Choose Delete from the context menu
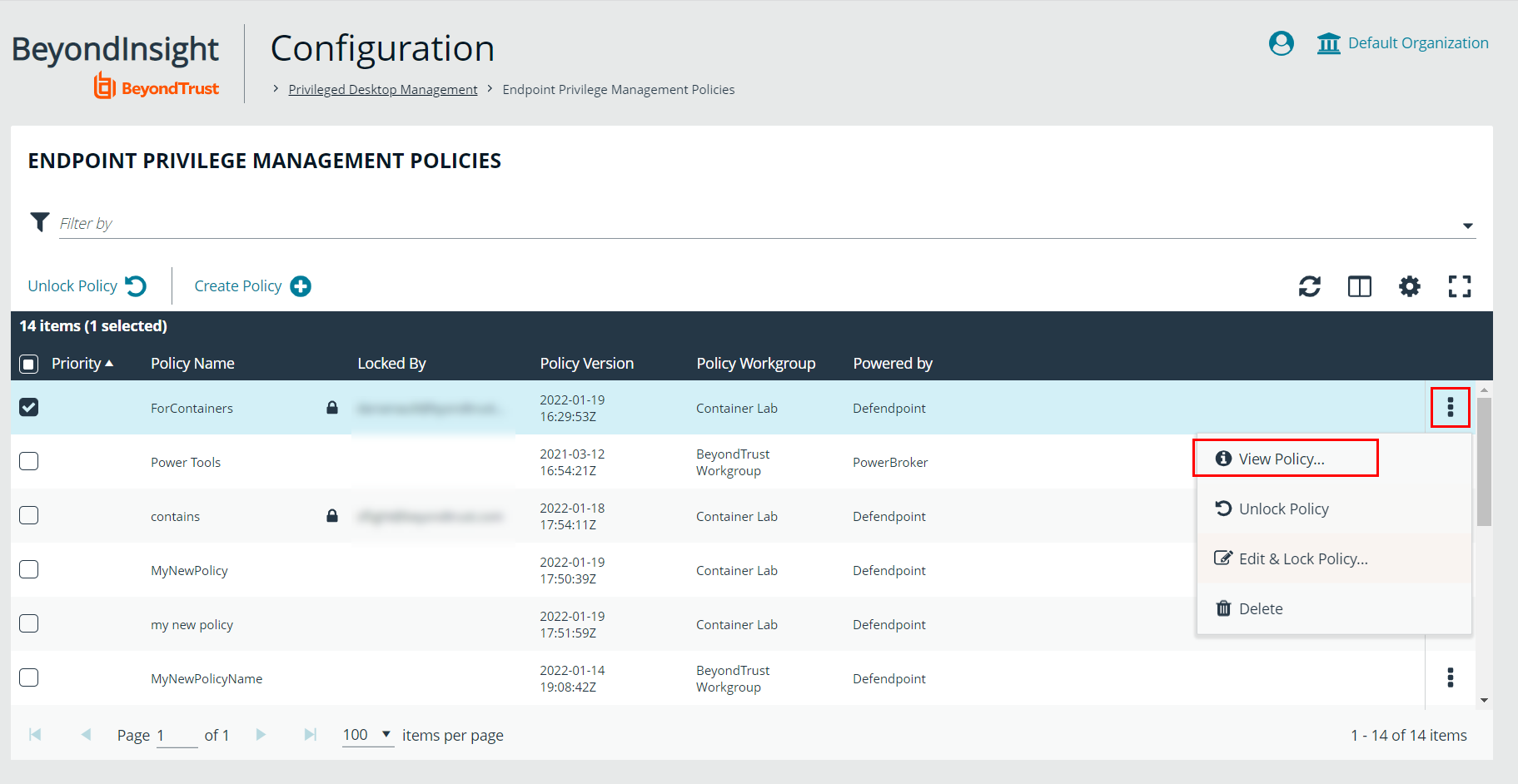Viewport: 1518px width, 784px height. pos(1333,608)
